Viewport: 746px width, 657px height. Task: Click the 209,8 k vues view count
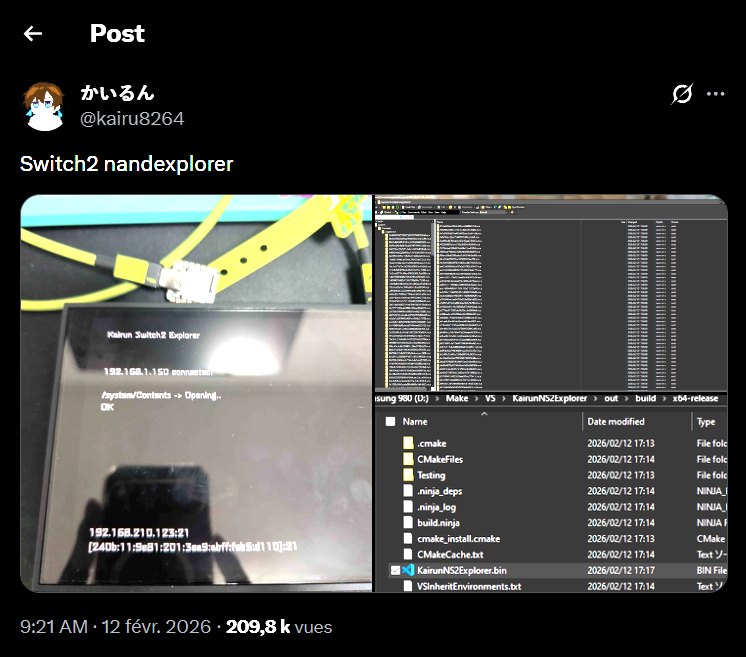(x=279, y=627)
